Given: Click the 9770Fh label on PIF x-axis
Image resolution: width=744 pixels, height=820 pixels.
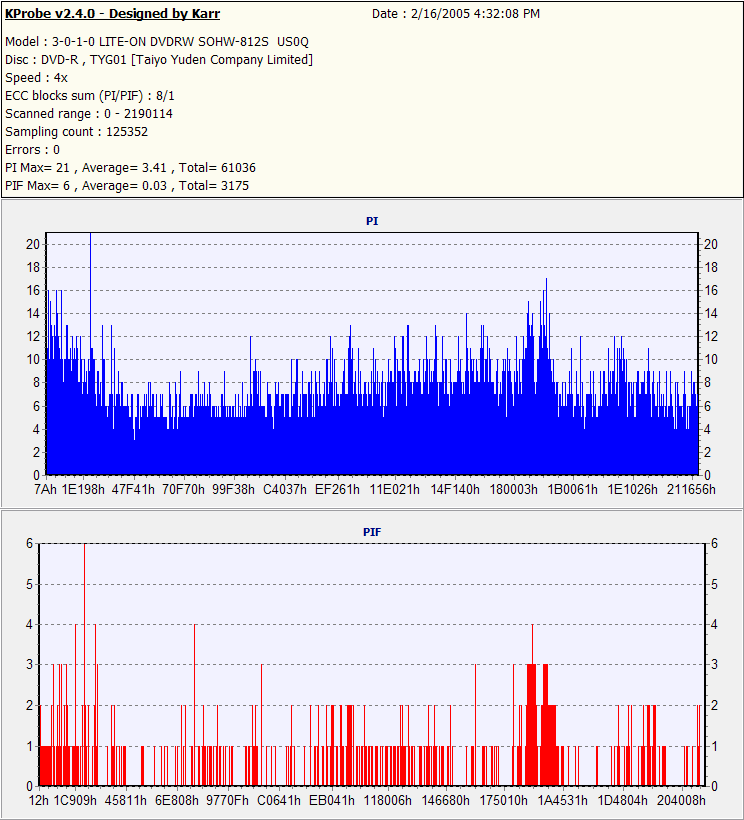Looking at the screenshot, I should coord(227,801).
